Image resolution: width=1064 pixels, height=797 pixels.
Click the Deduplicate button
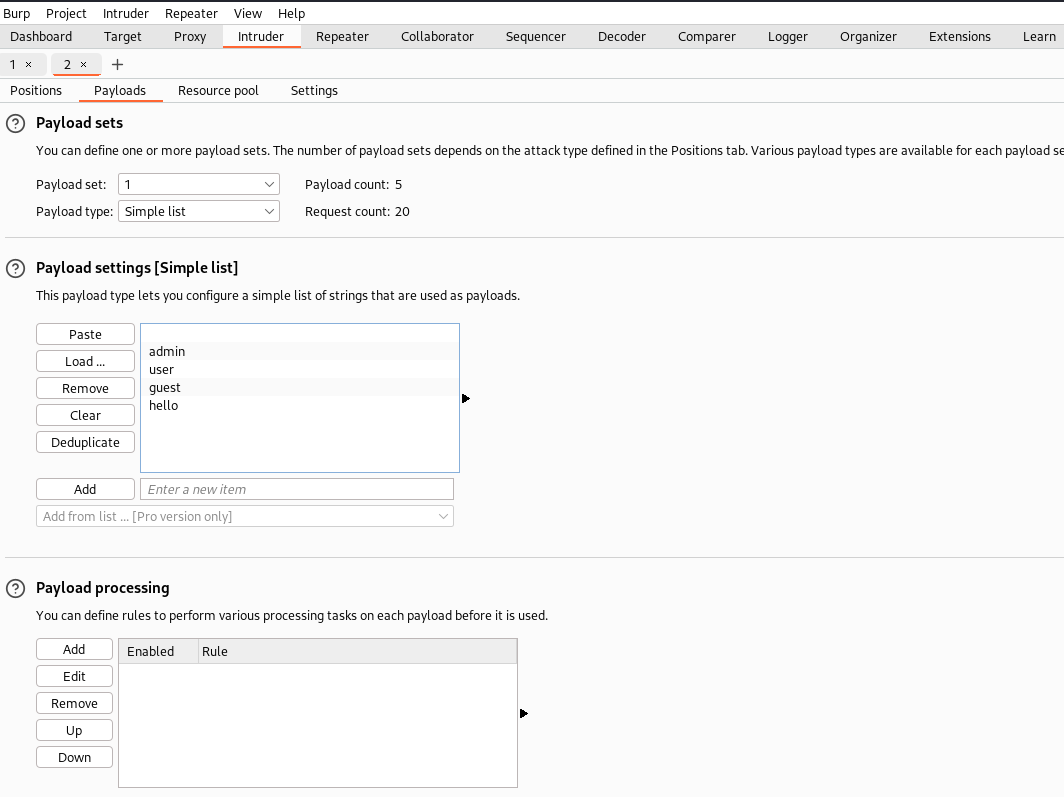pos(86,443)
